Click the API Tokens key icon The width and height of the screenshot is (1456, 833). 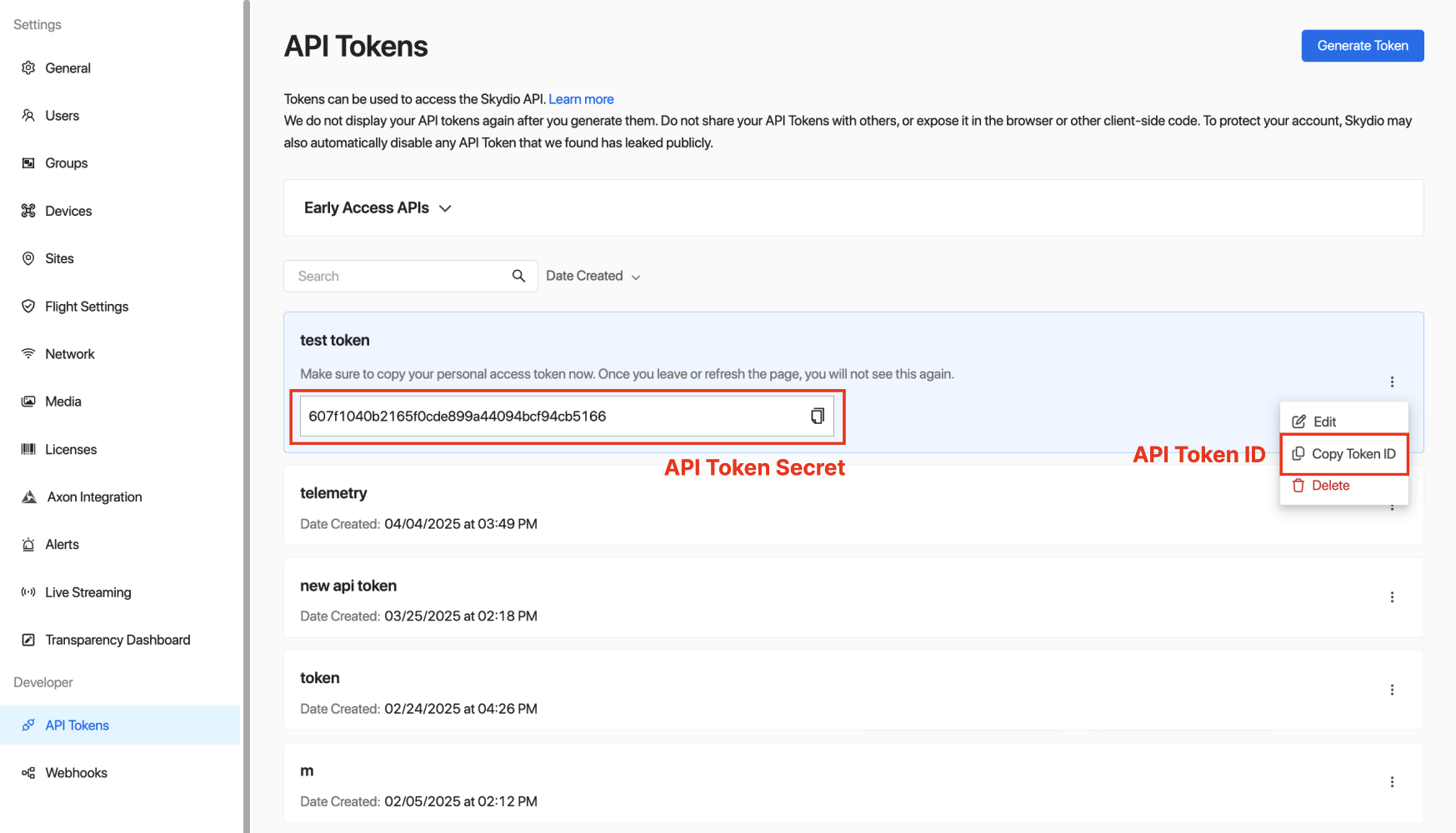pos(28,725)
